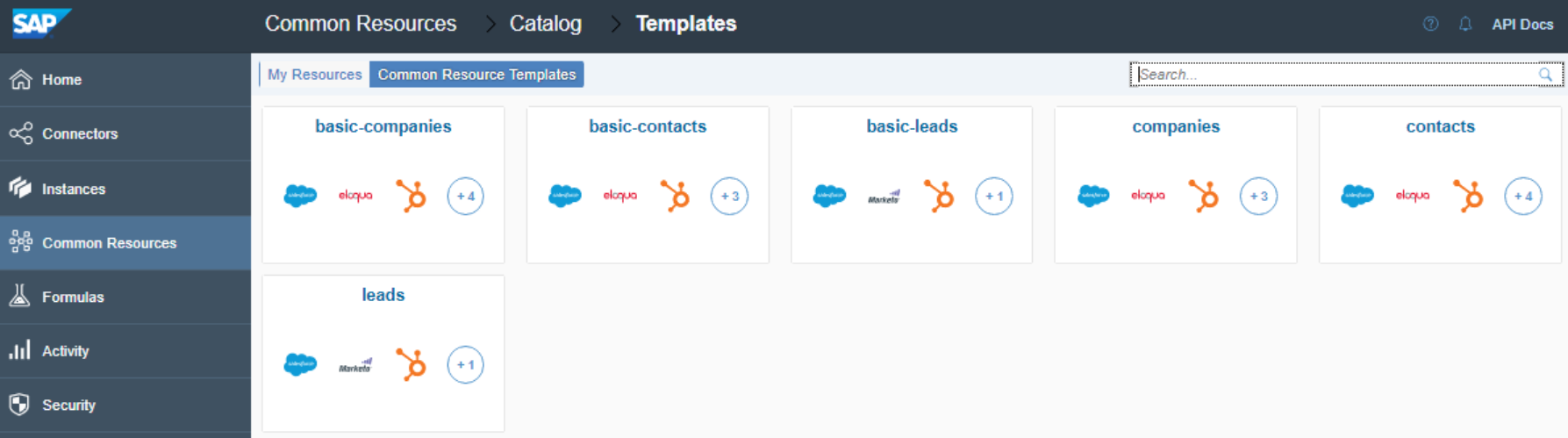Viewport: 1568px width, 438px height.
Task: Click the Salesforce icon in contacts card
Action: coord(1357,196)
